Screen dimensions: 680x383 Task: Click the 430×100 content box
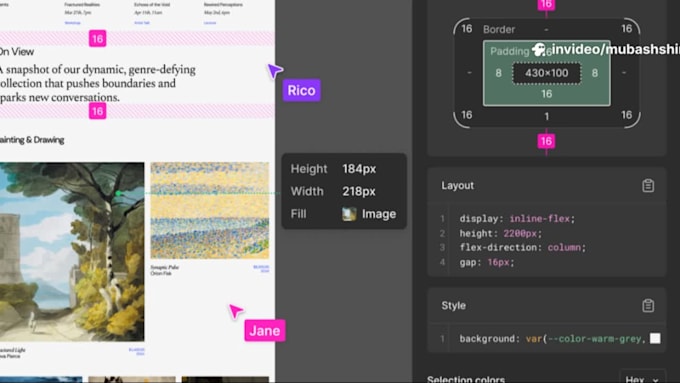546,73
